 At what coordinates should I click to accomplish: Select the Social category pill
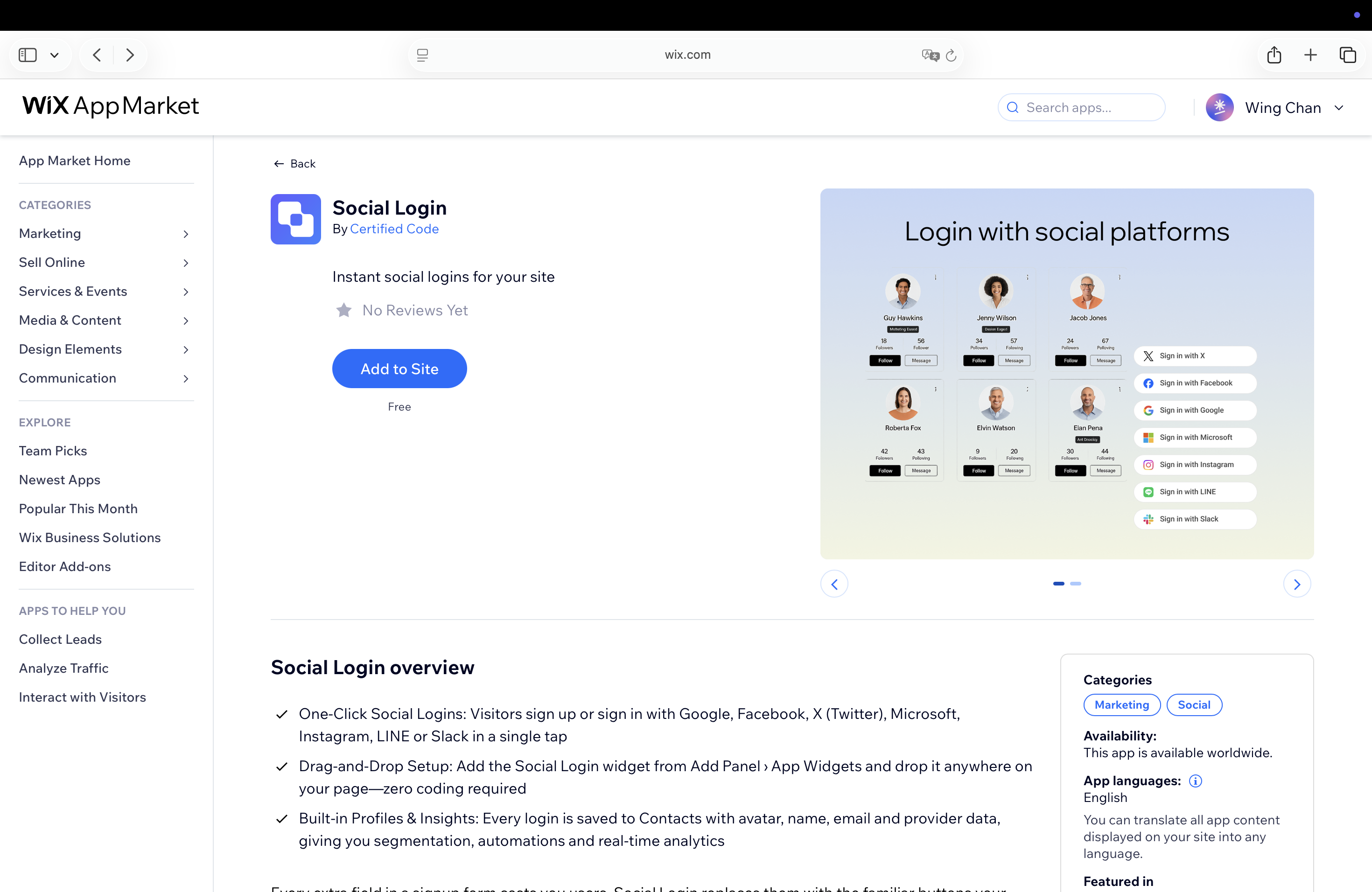pos(1194,705)
